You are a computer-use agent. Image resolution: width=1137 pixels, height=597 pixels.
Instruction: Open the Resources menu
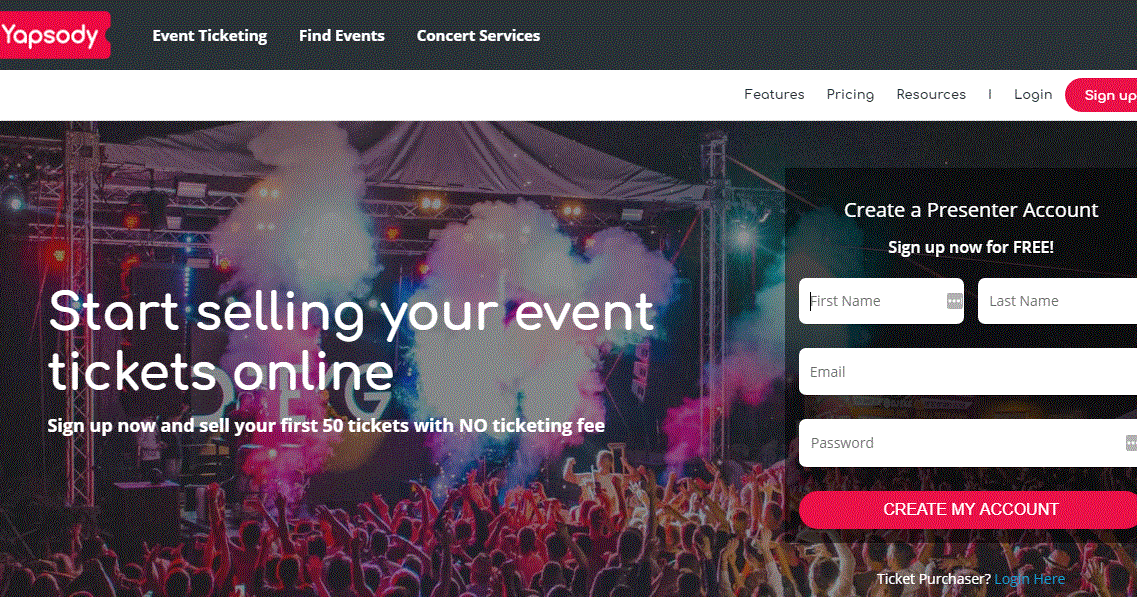(x=931, y=94)
